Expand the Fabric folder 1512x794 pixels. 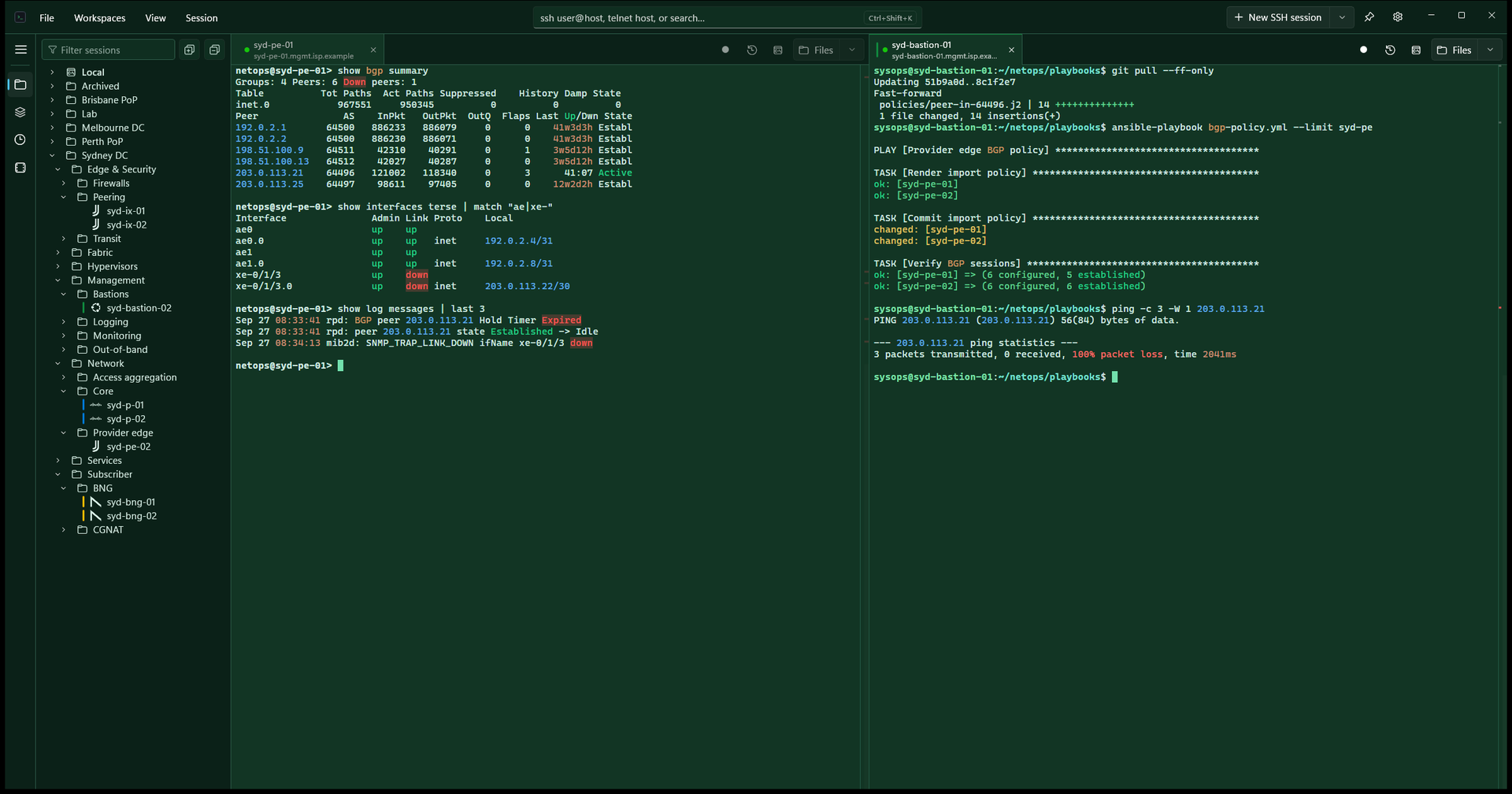[57, 253]
